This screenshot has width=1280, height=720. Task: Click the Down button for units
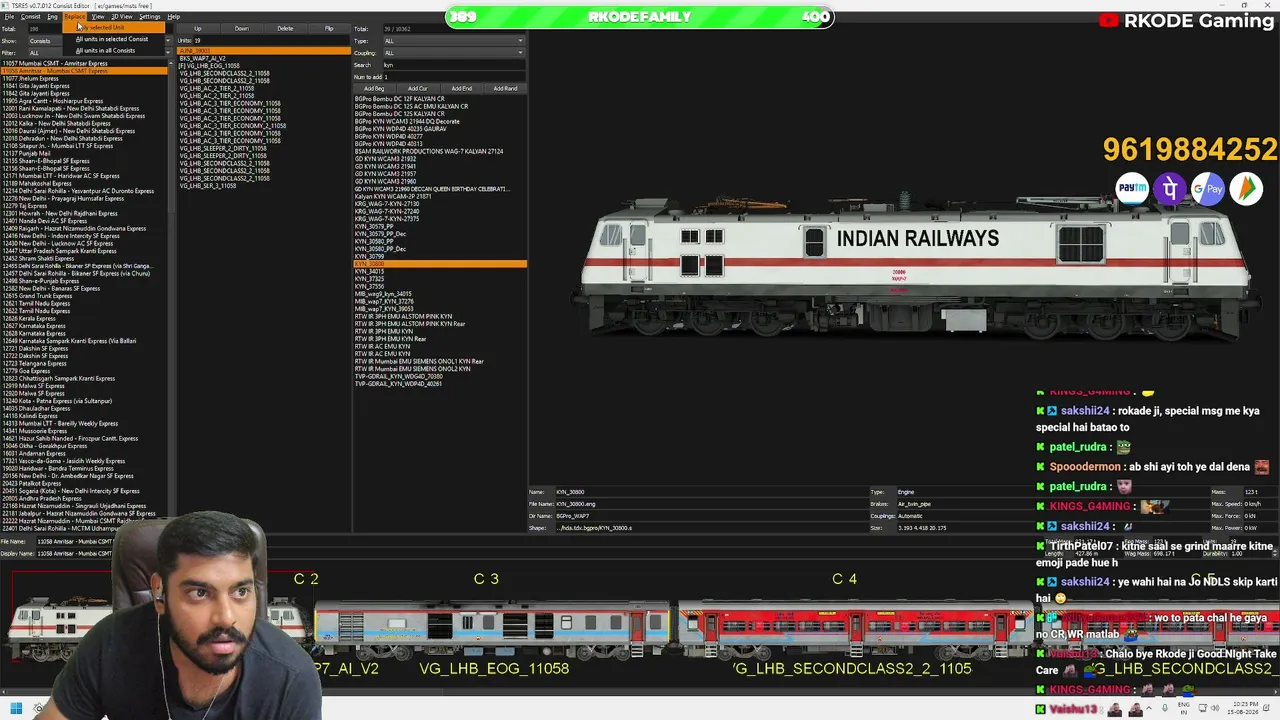241,28
